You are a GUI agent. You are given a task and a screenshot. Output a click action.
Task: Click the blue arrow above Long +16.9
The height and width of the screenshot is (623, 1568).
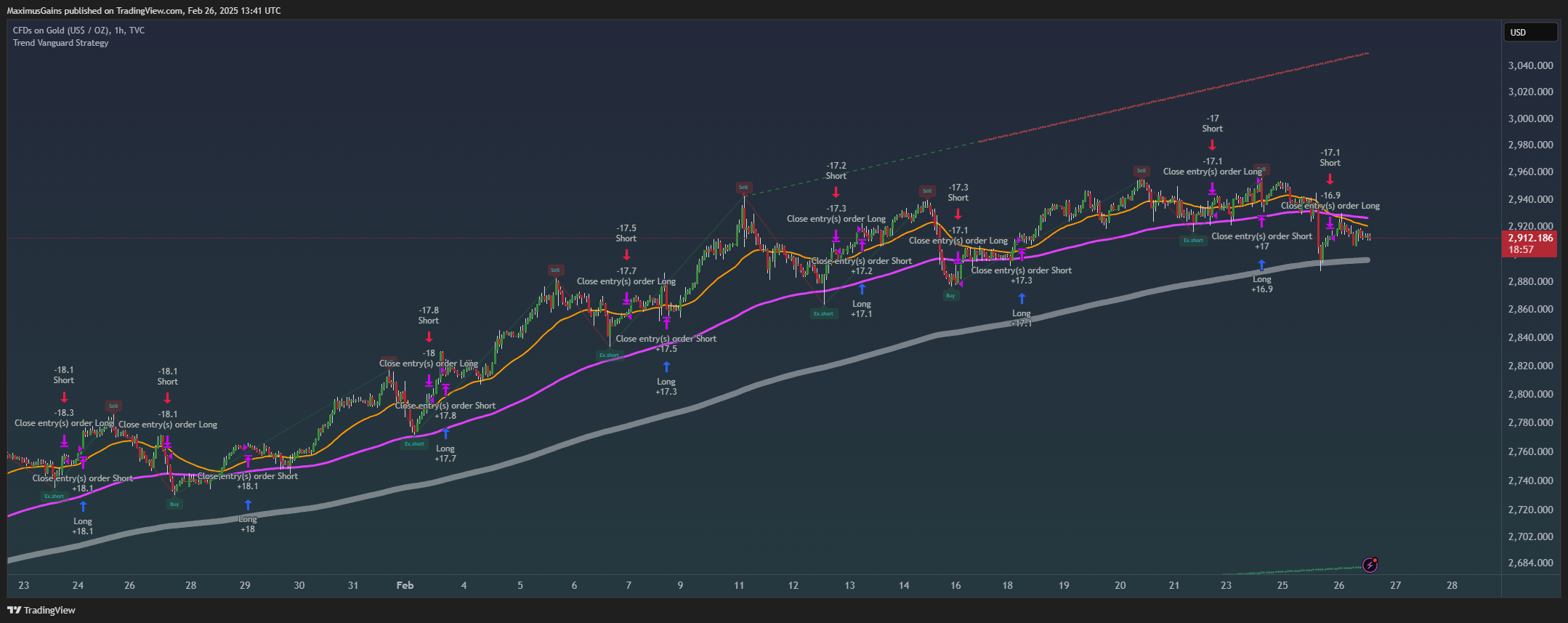point(1261,265)
